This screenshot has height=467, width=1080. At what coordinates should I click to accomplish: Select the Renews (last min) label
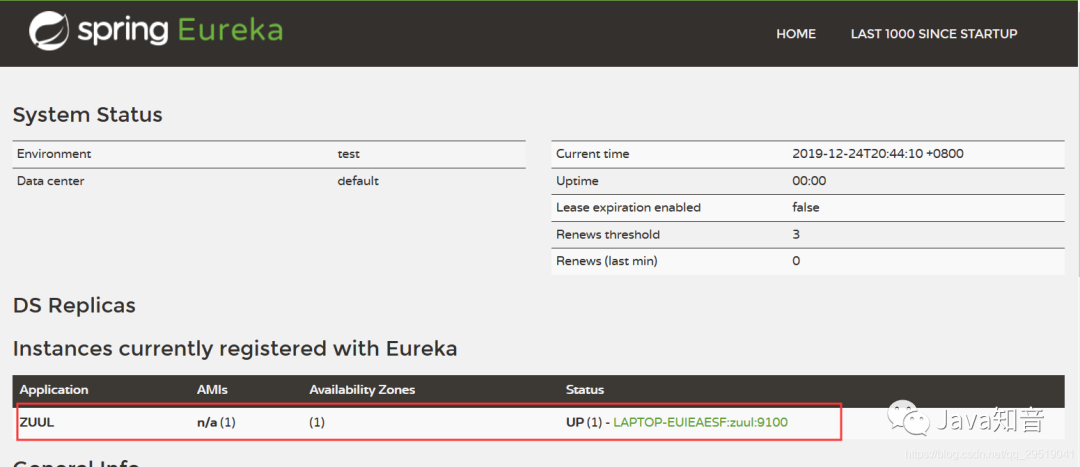pyautogui.click(x=607, y=261)
